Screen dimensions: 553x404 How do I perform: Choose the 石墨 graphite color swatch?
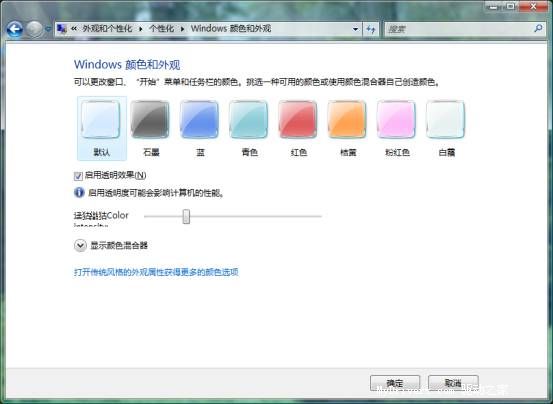pos(151,128)
